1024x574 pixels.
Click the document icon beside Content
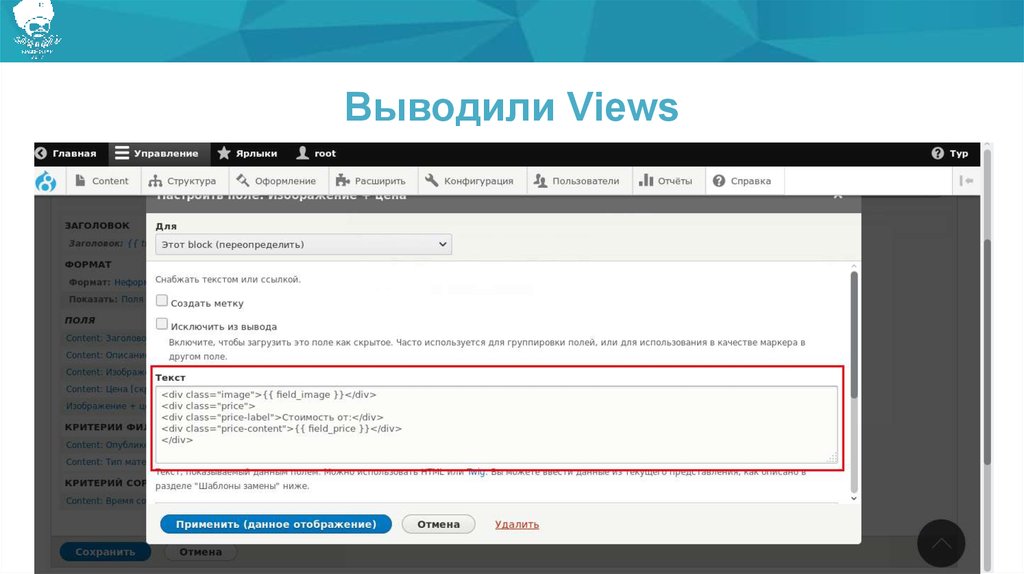click(x=80, y=180)
